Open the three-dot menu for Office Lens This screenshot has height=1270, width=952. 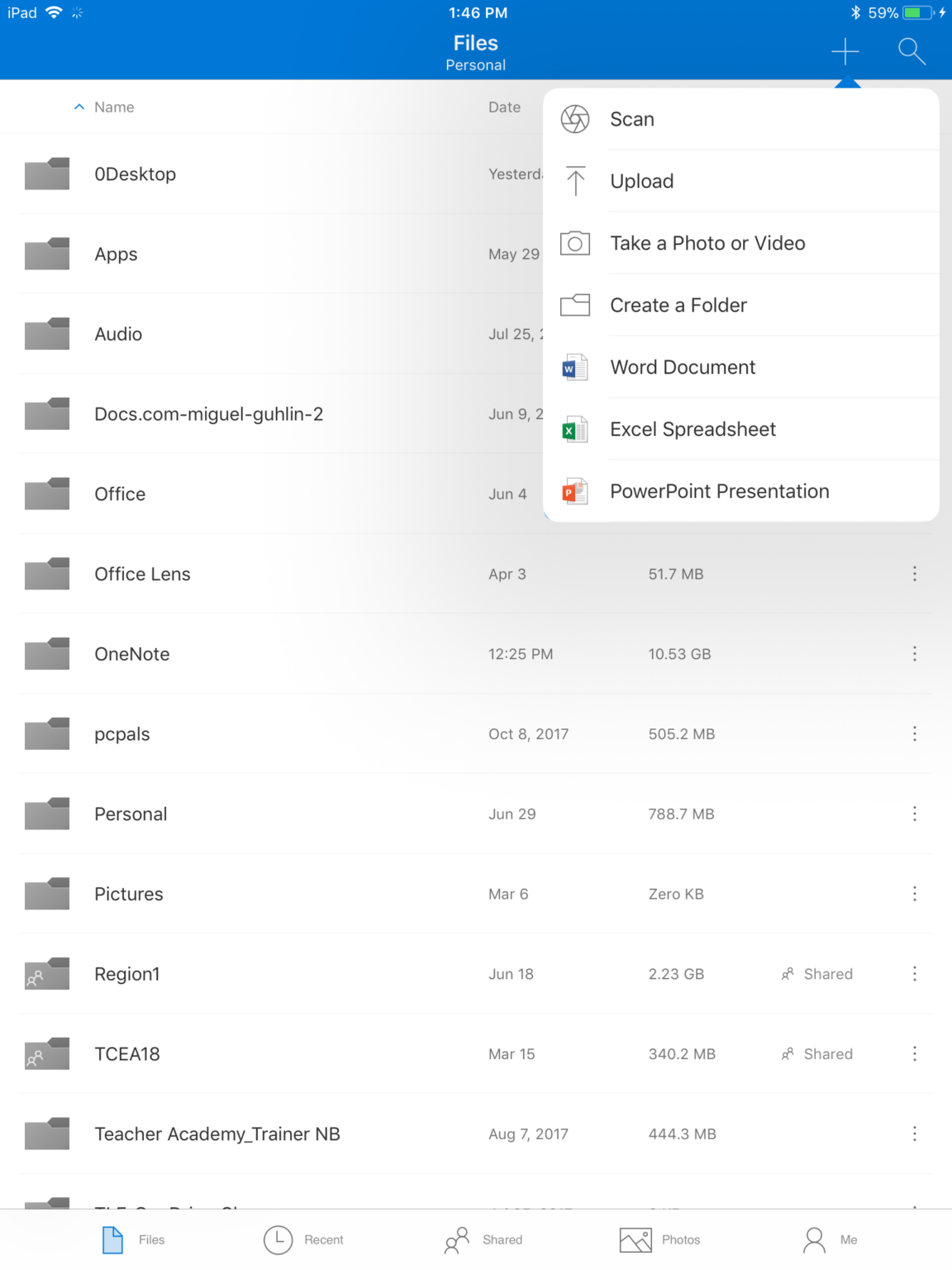click(x=915, y=573)
